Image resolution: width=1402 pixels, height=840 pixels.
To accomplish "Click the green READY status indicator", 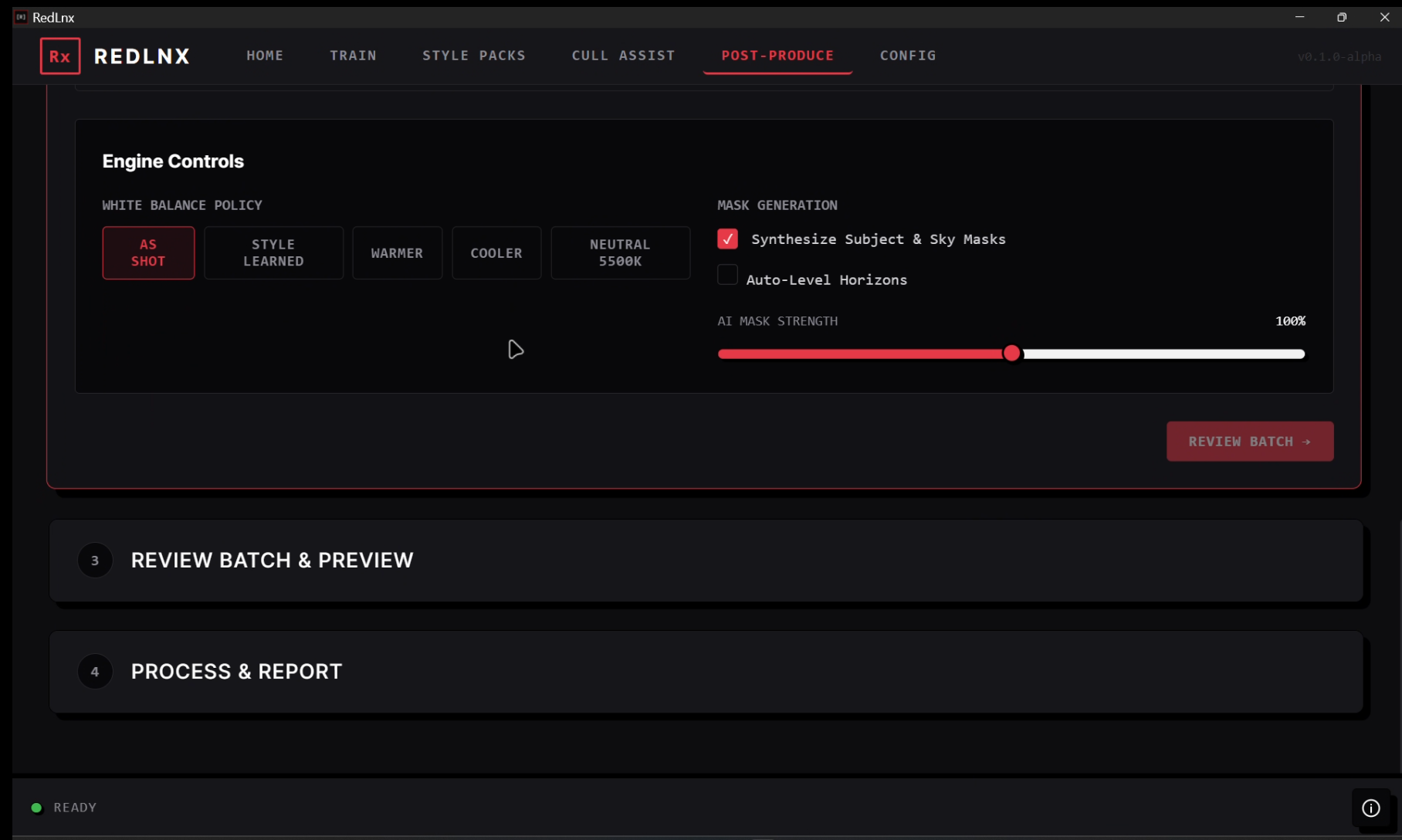I will point(36,807).
